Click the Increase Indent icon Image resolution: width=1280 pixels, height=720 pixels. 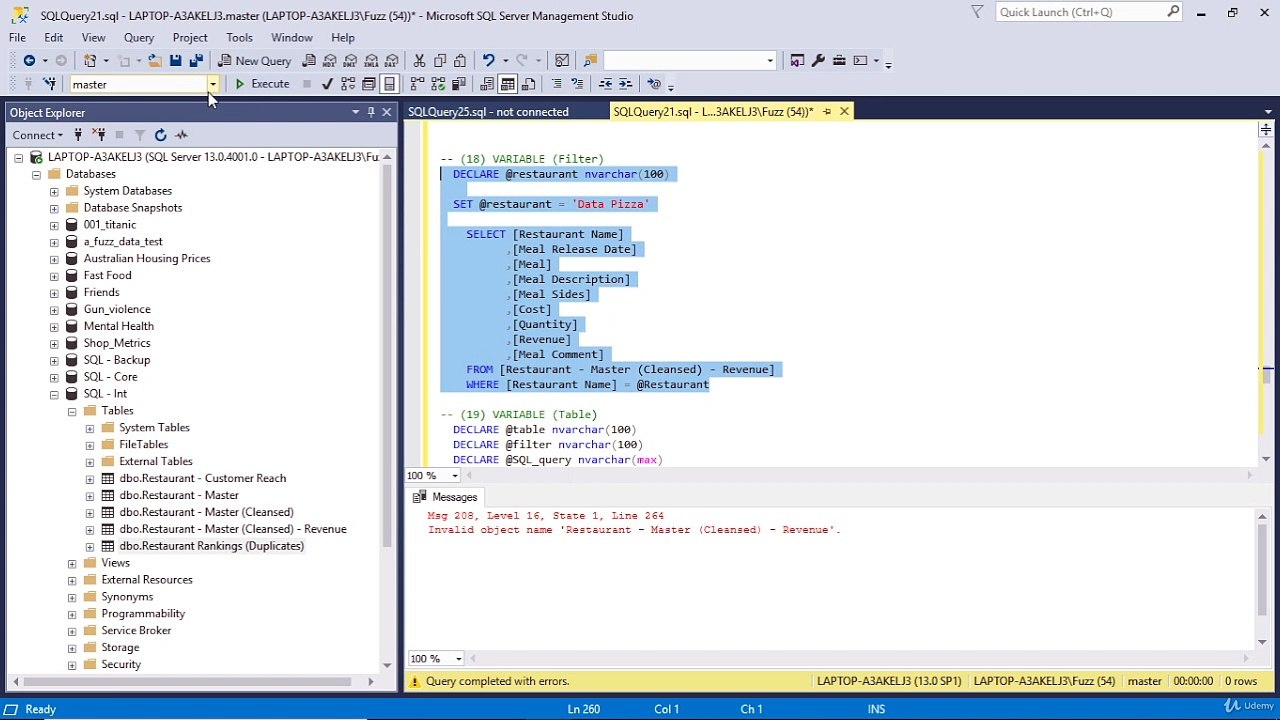(626, 84)
